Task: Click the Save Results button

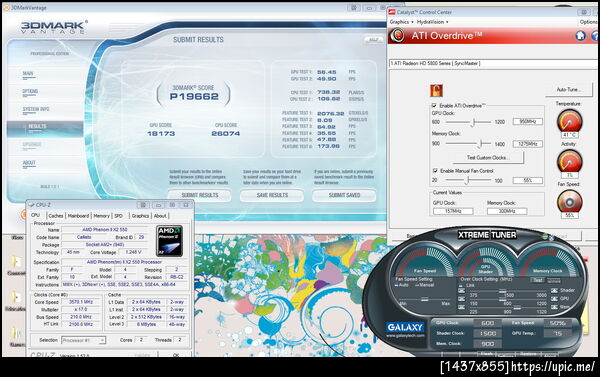Action: click(272, 195)
